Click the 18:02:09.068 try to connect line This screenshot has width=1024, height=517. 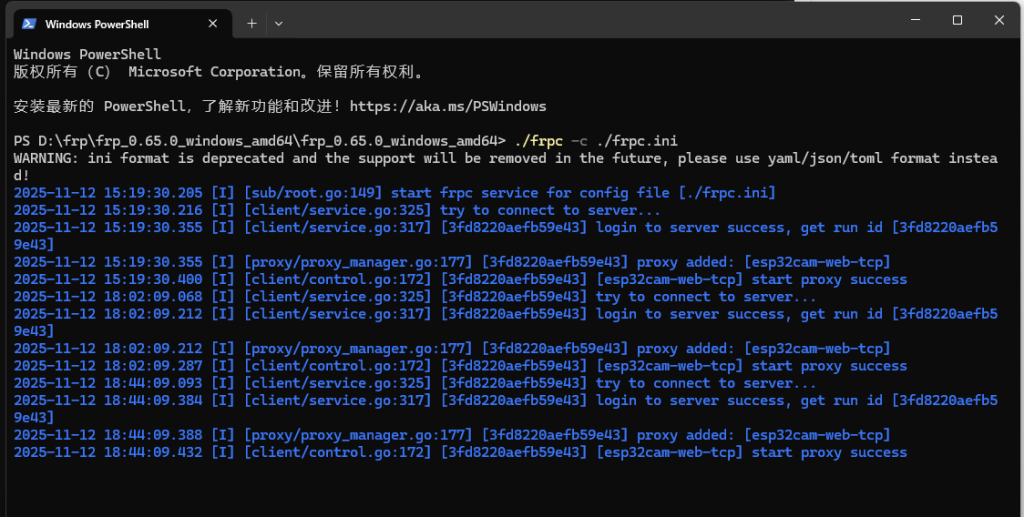point(415,296)
